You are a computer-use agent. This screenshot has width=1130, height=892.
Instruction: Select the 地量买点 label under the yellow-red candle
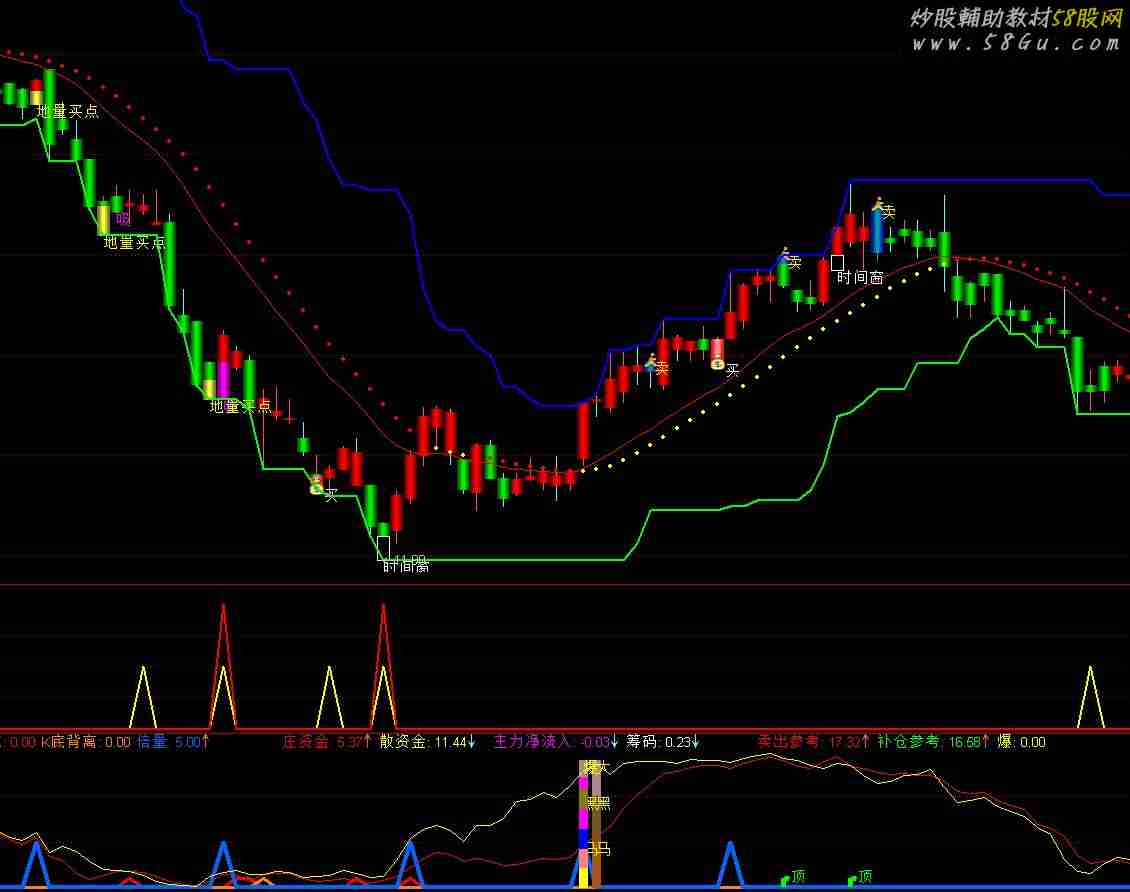click(68, 111)
